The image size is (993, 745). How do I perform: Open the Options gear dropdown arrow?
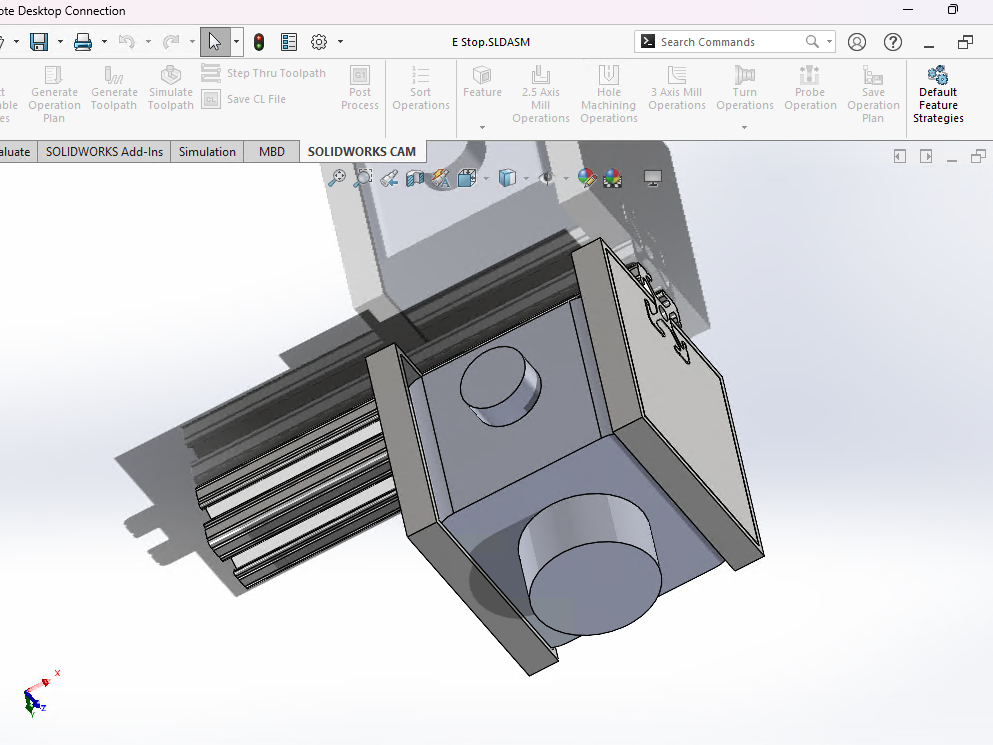pyautogui.click(x=340, y=42)
